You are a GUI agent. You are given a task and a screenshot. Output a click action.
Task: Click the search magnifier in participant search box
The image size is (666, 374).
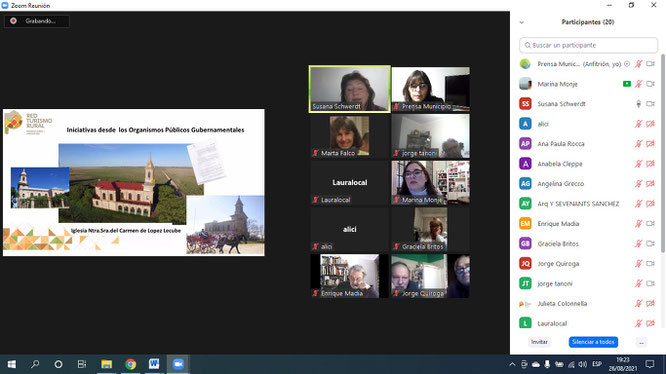[528, 45]
